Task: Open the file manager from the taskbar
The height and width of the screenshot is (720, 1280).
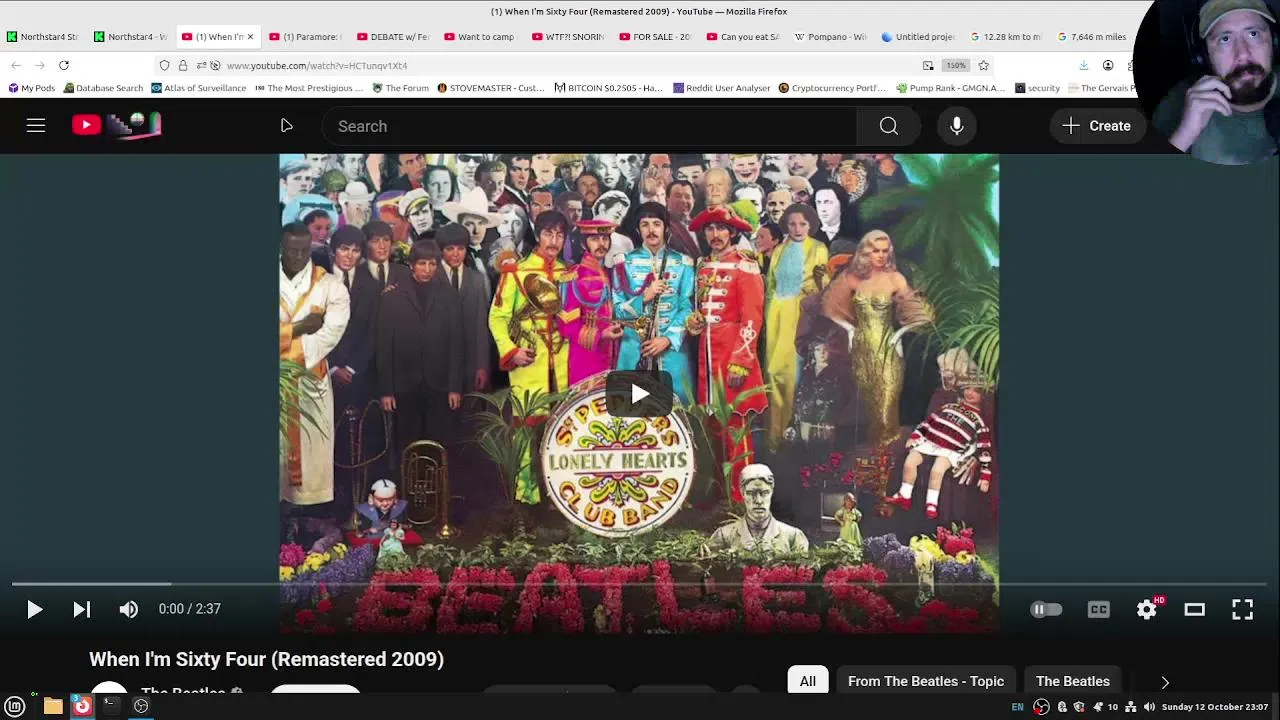Action: (x=53, y=706)
